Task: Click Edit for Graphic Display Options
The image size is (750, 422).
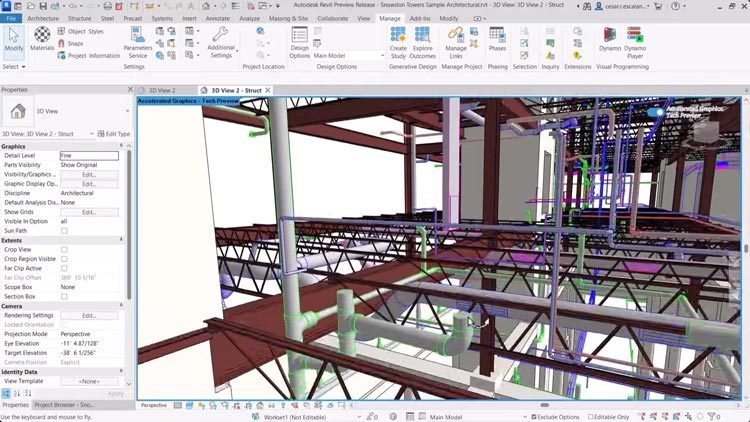Action: pos(89,184)
